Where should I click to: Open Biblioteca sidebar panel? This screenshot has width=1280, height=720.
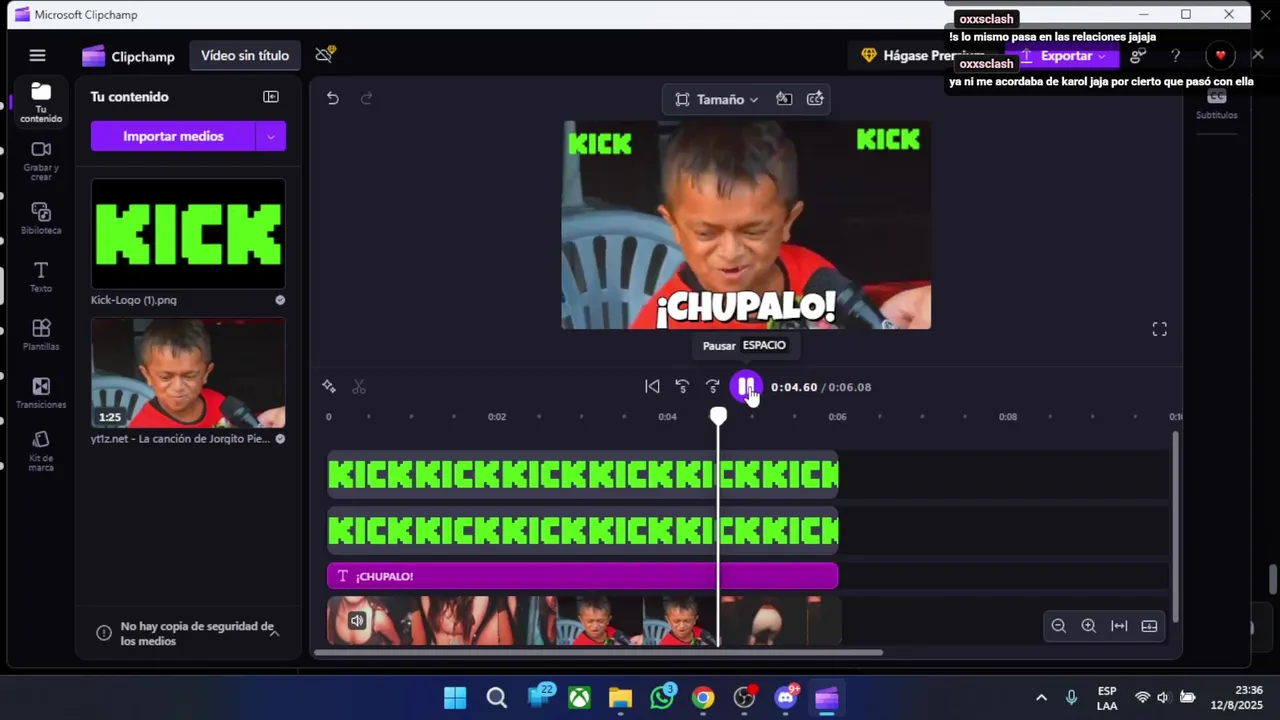(x=41, y=218)
